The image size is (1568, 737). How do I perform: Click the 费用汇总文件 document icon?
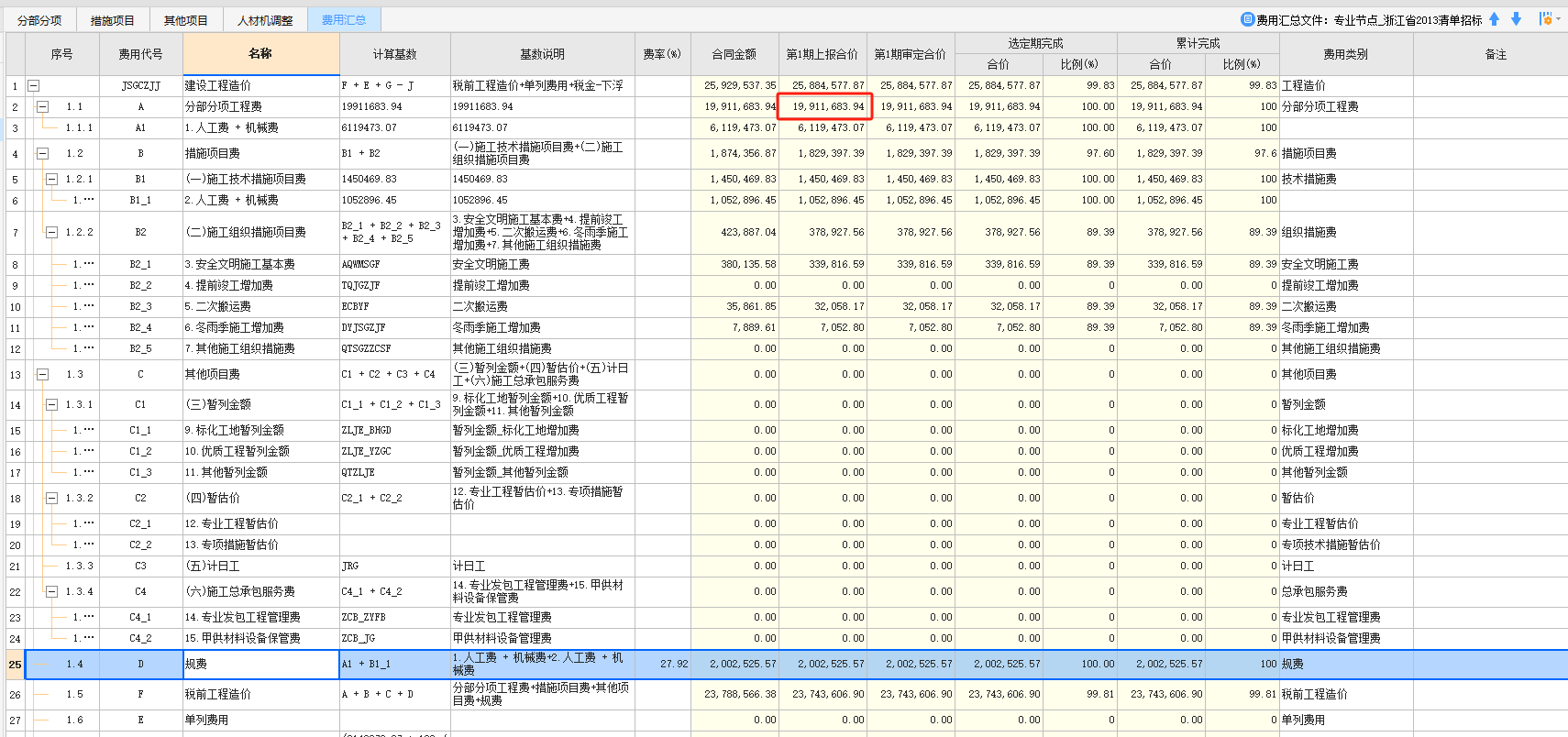[x=1247, y=19]
